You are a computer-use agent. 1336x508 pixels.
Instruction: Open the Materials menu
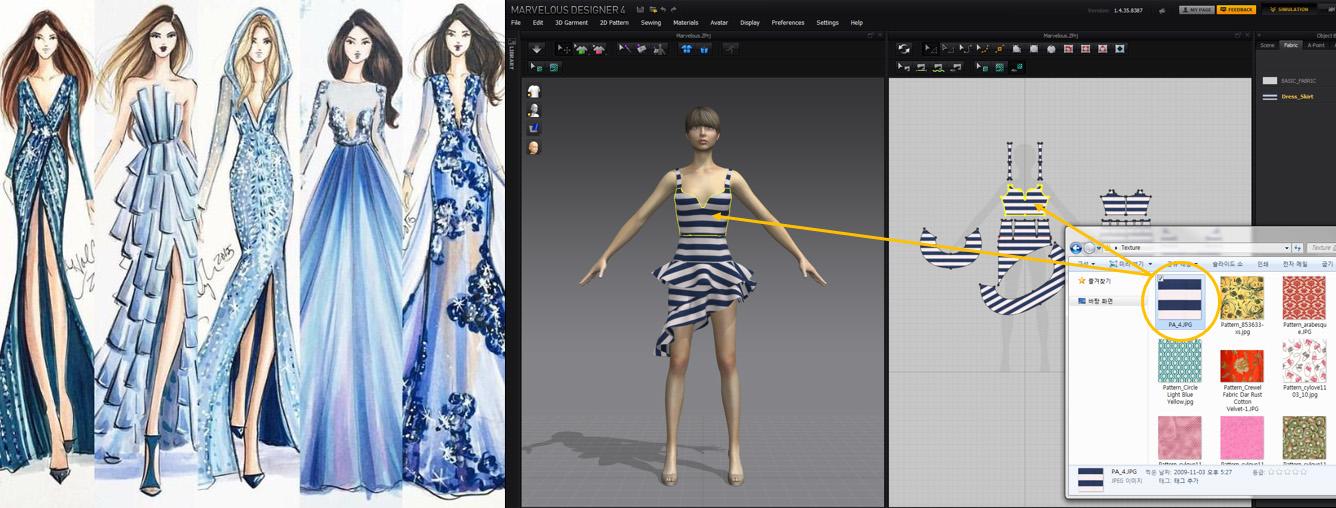tap(686, 22)
